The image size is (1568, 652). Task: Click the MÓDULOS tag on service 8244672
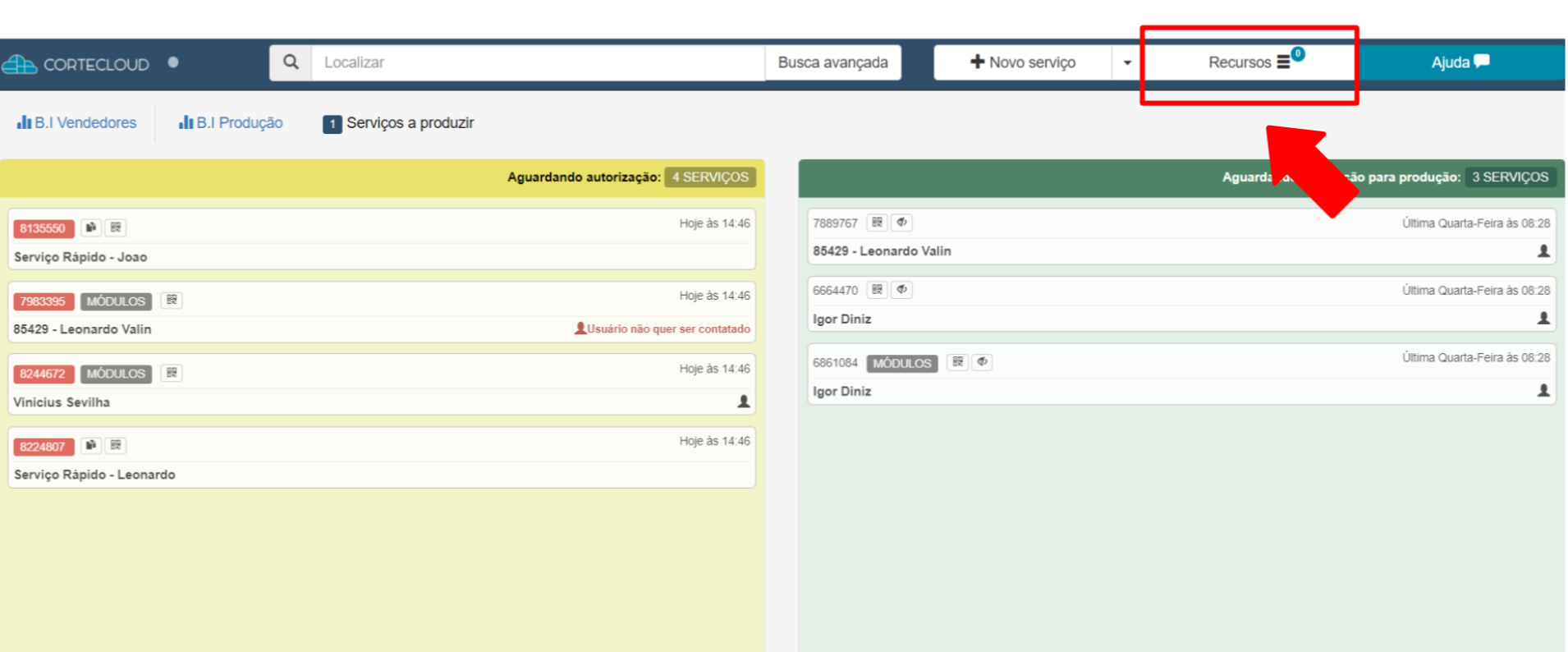[x=116, y=374]
